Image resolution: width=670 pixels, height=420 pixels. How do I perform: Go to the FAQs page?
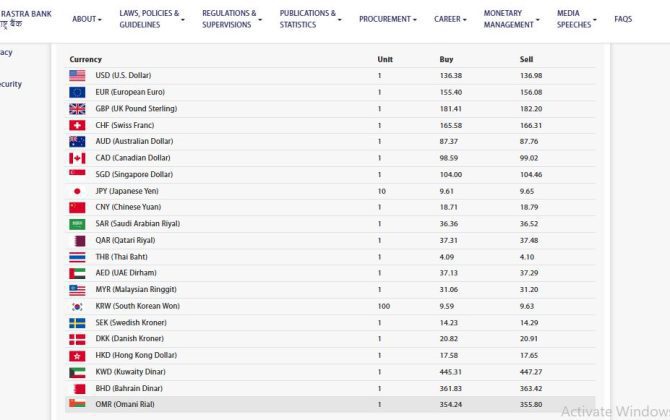coord(623,19)
